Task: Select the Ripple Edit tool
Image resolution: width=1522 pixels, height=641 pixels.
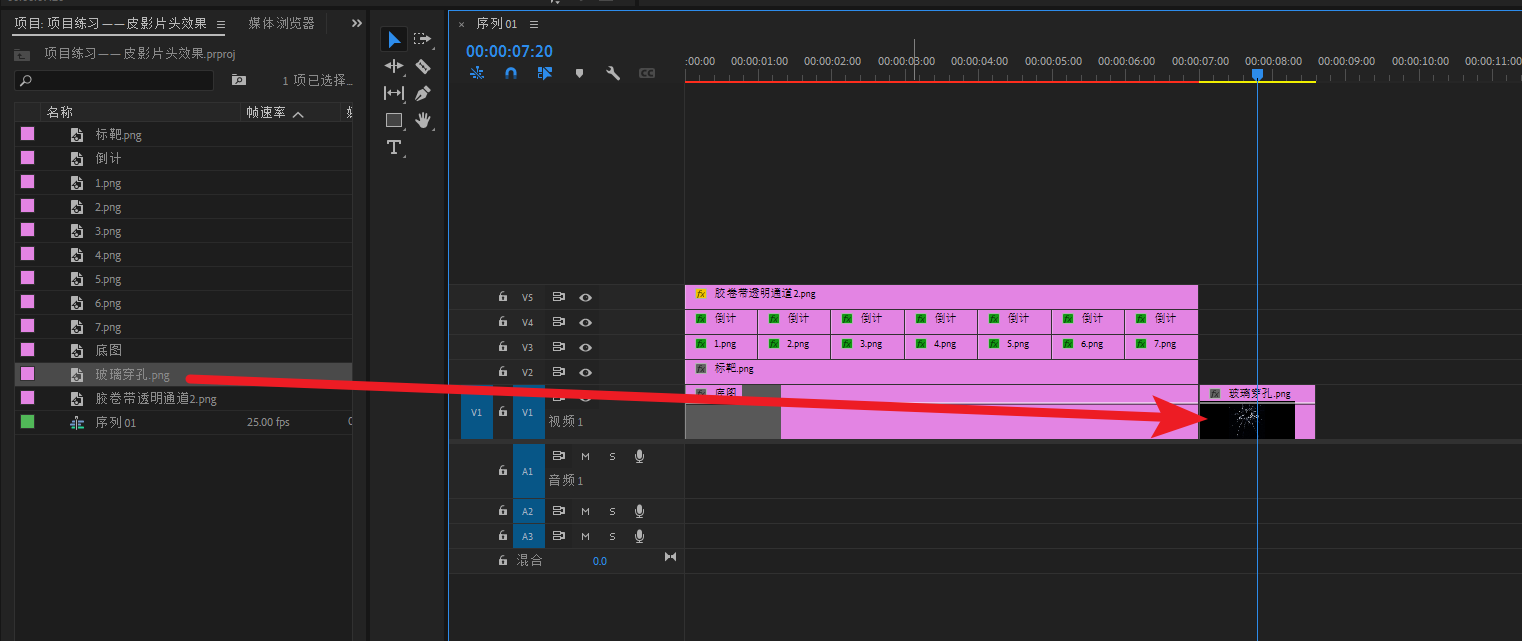Action: click(394, 66)
